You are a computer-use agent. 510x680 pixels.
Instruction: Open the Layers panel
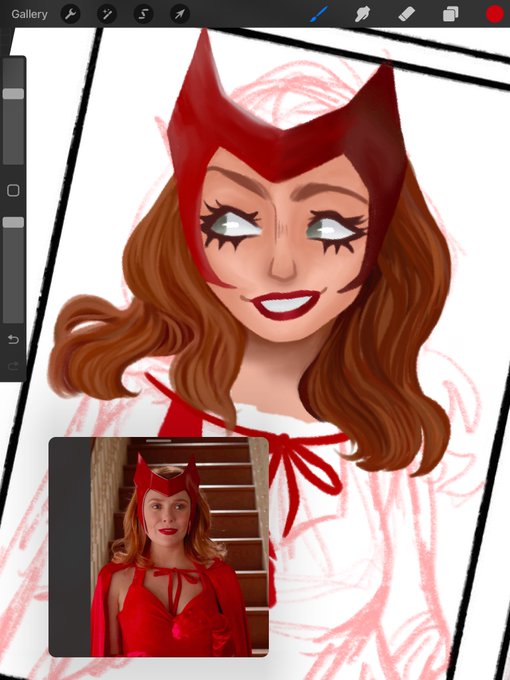click(451, 15)
